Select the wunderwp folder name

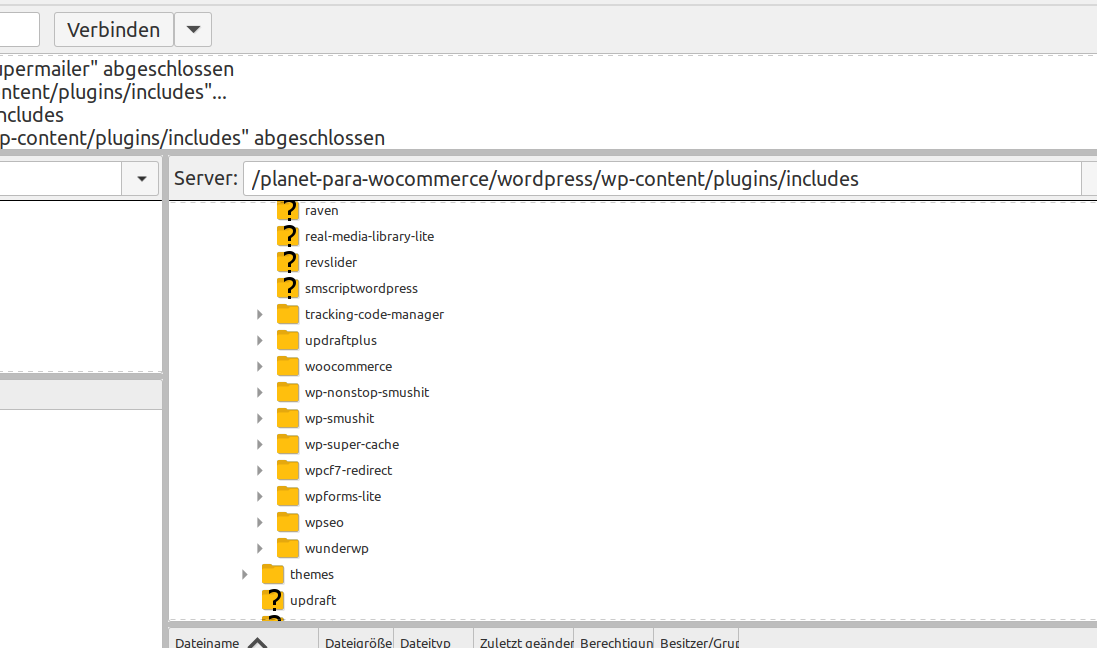(x=337, y=549)
